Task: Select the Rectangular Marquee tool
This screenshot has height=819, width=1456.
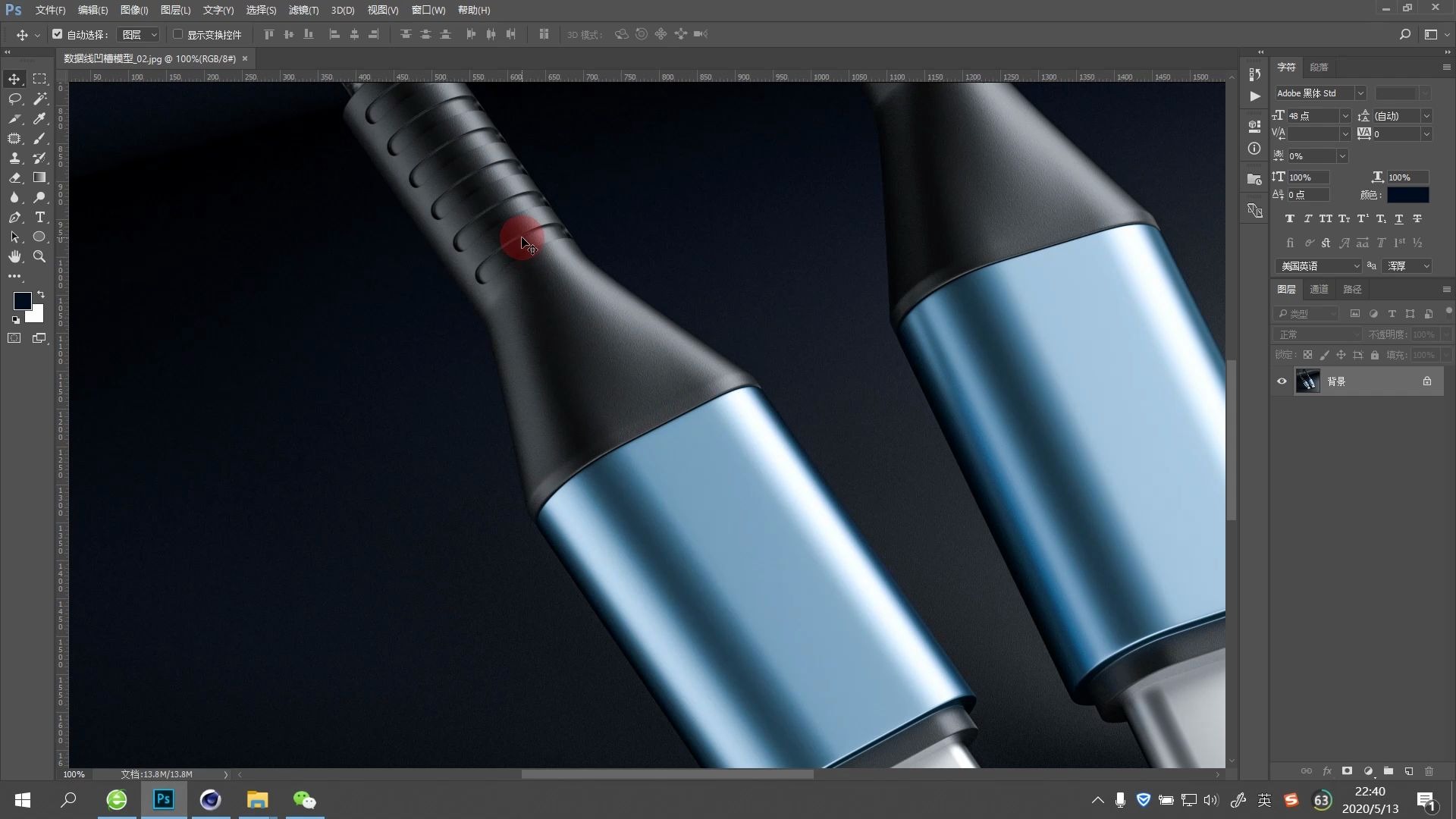Action: pos(39,79)
